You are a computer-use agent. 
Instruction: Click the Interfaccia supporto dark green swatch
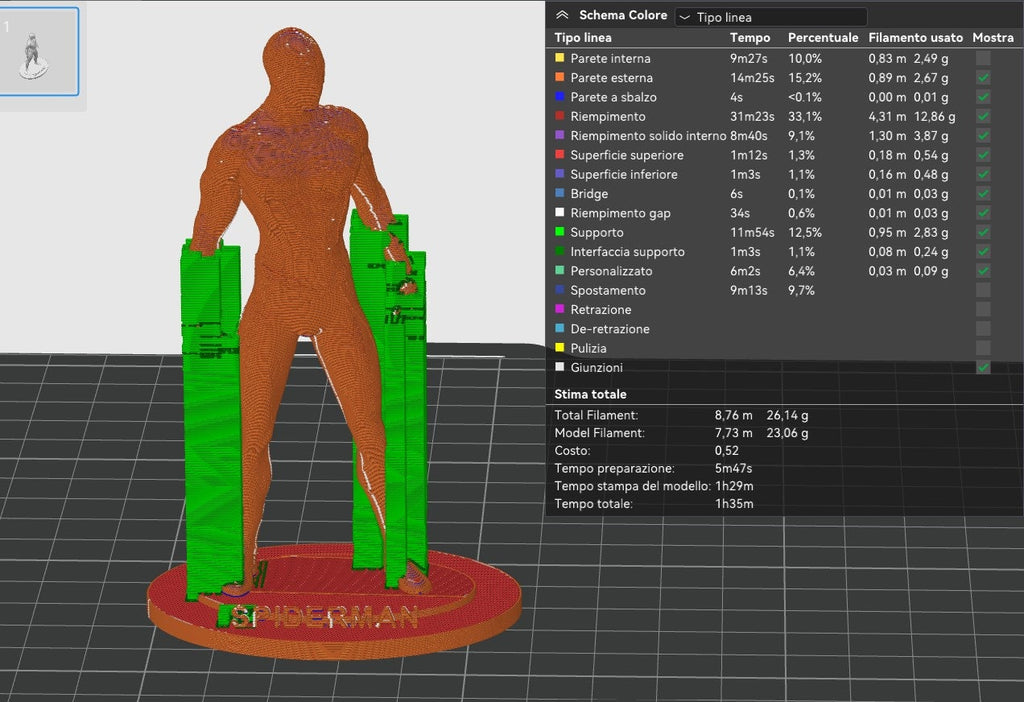coord(560,251)
